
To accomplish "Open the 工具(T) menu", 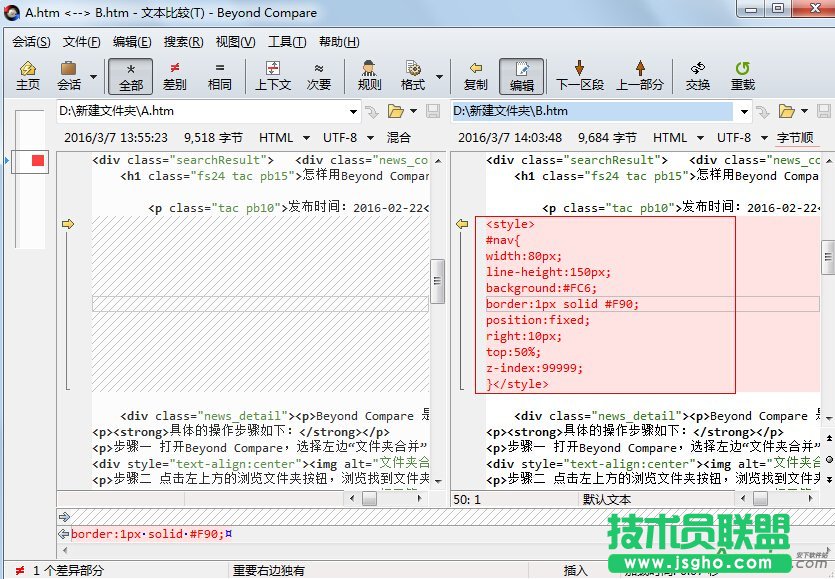I will tap(286, 41).
